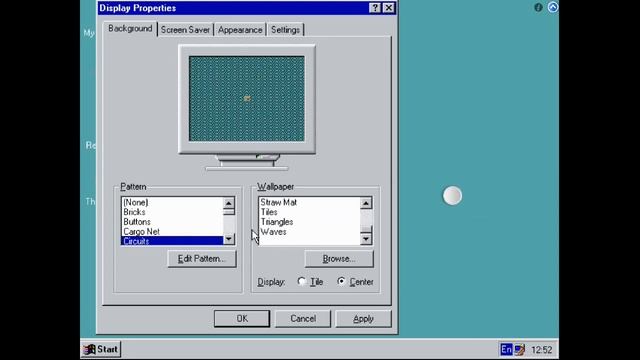
Task: Click the Pattern list scroll down arrow
Action: tap(229, 239)
